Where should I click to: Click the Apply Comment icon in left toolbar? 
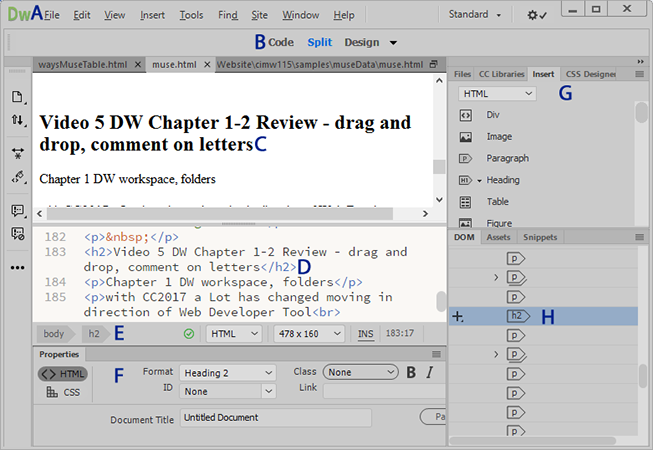(x=17, y=211)
